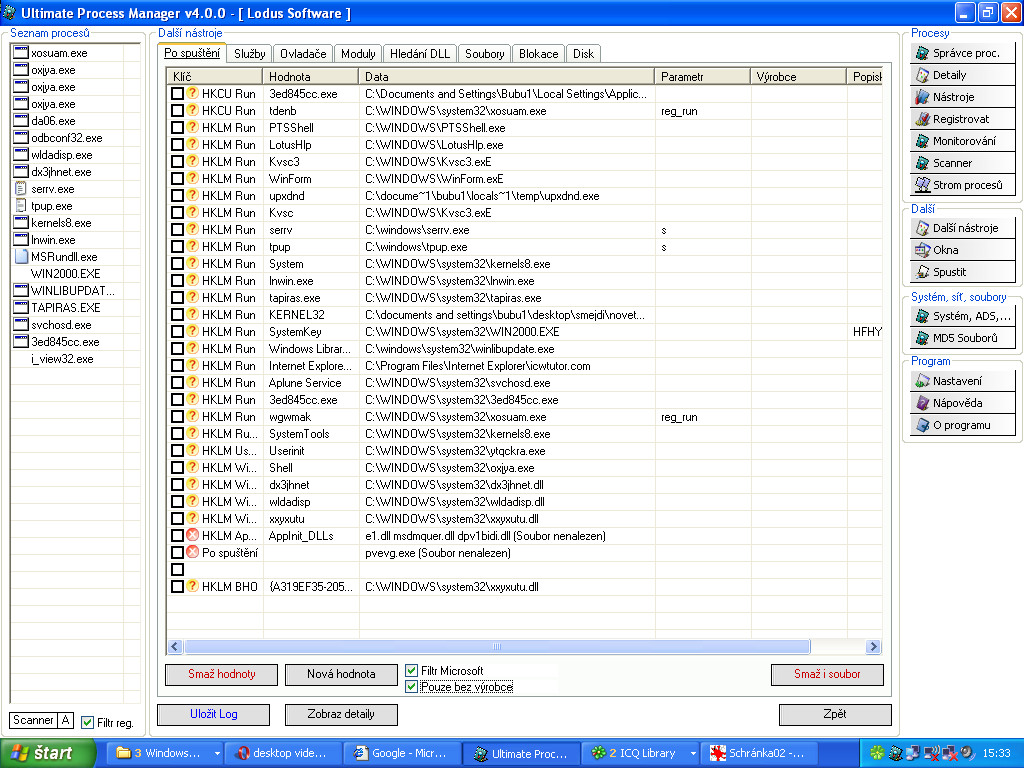Click the Zobraz detaily button
The image size is (1024, 768).
341,714
